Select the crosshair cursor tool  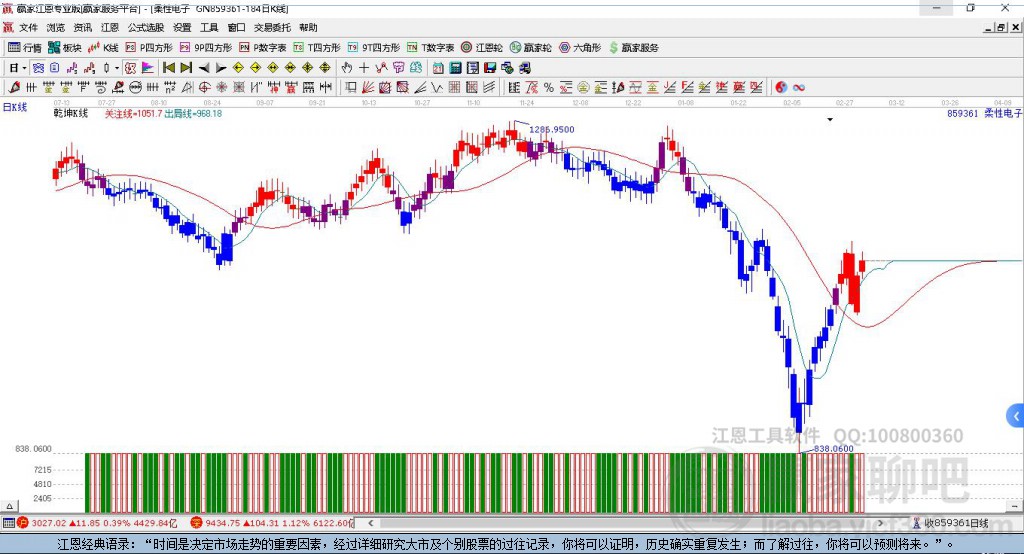[364, 68]
